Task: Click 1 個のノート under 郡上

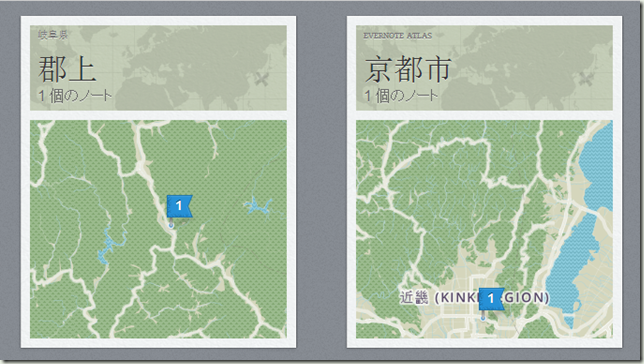Action: click(x=75, y=96)
